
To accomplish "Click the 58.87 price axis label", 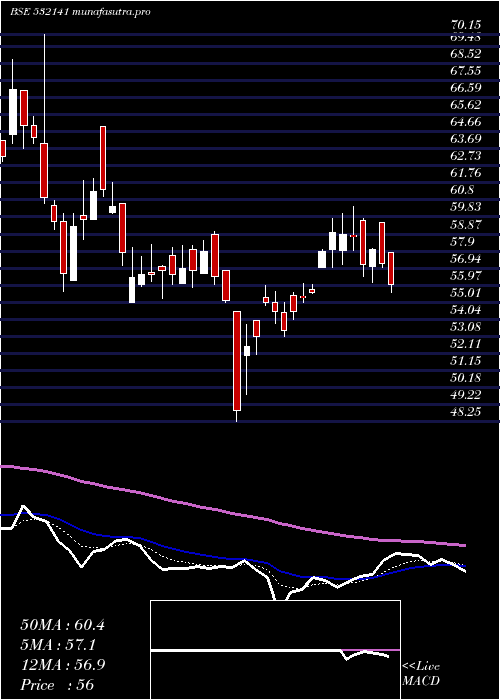I will click(x=466, y=225).
